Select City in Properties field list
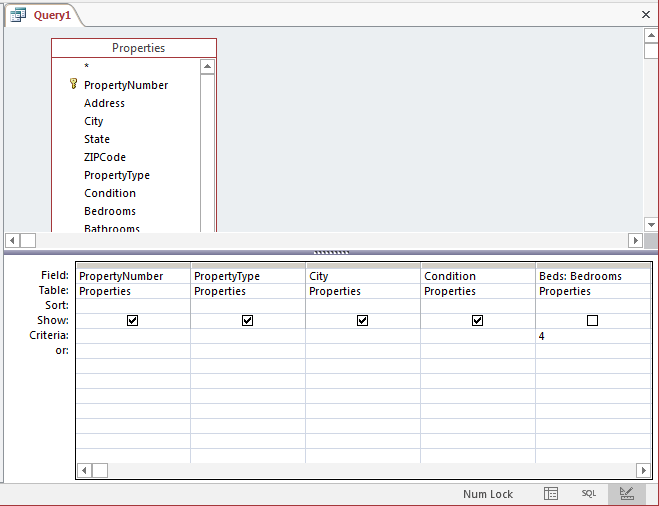This screenshot has height=506, width=659. (x=93, y=121)
